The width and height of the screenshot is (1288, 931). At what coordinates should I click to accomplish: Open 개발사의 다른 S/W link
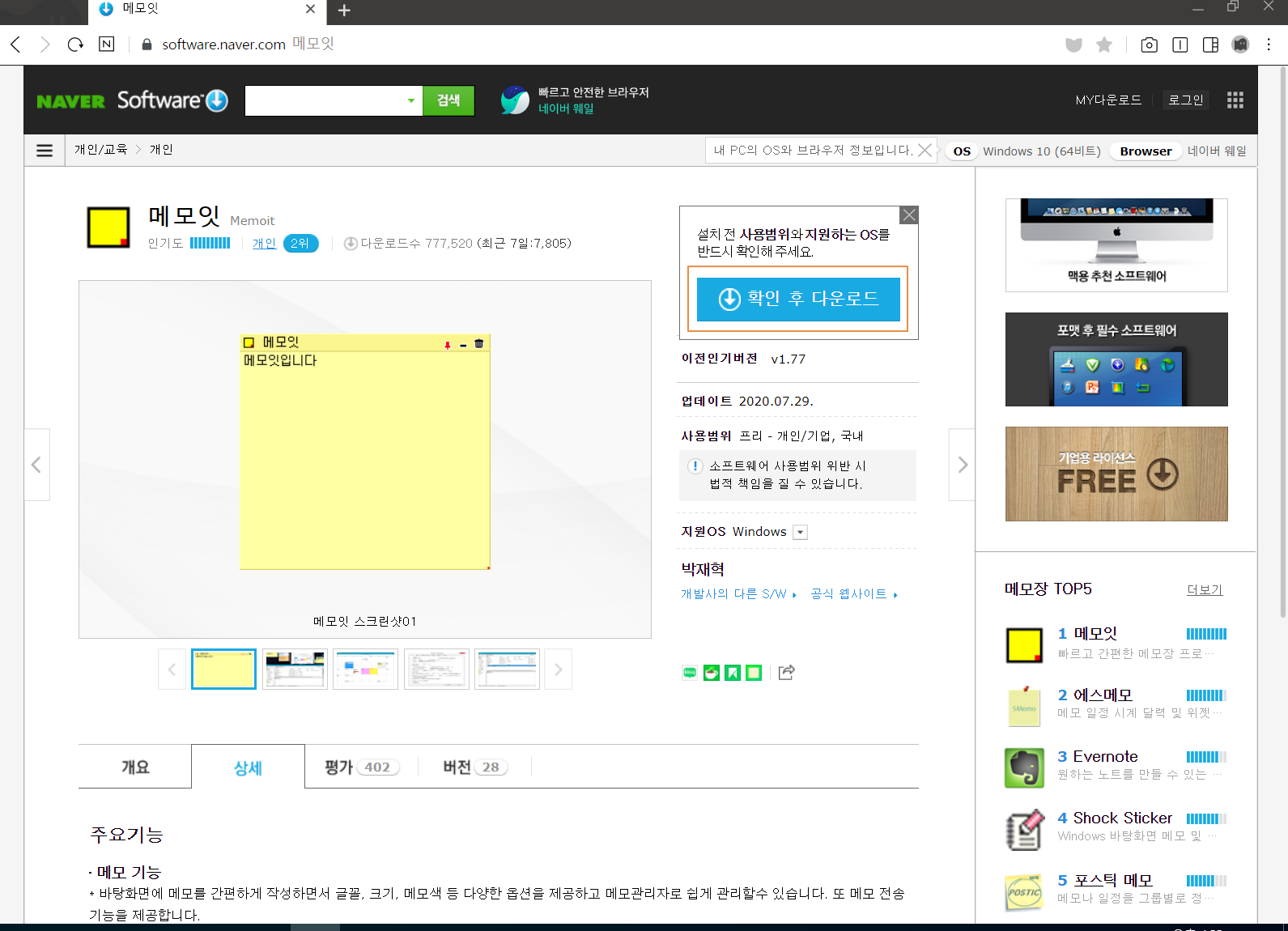coord(738,594)
